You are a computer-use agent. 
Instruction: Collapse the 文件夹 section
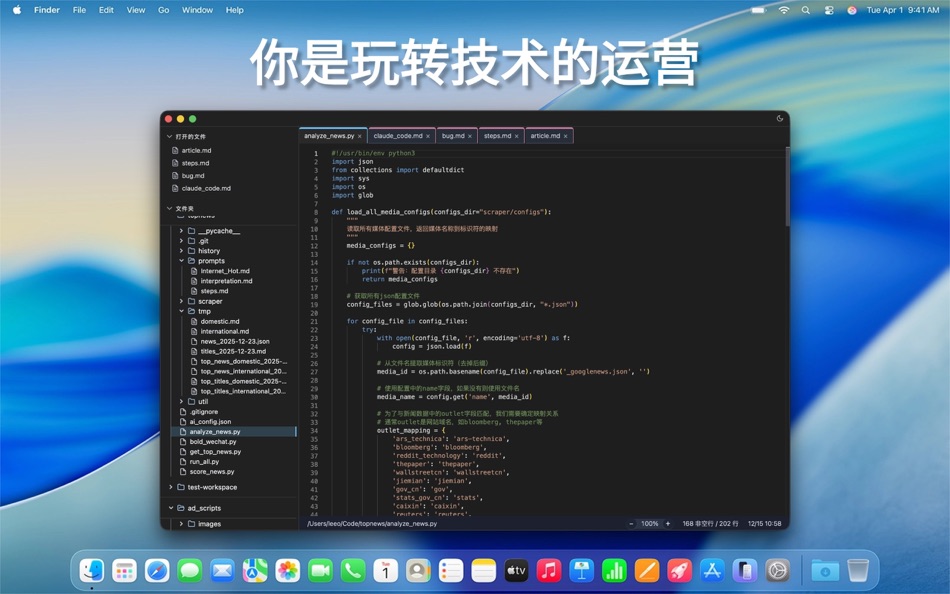(x=170, y=208)
